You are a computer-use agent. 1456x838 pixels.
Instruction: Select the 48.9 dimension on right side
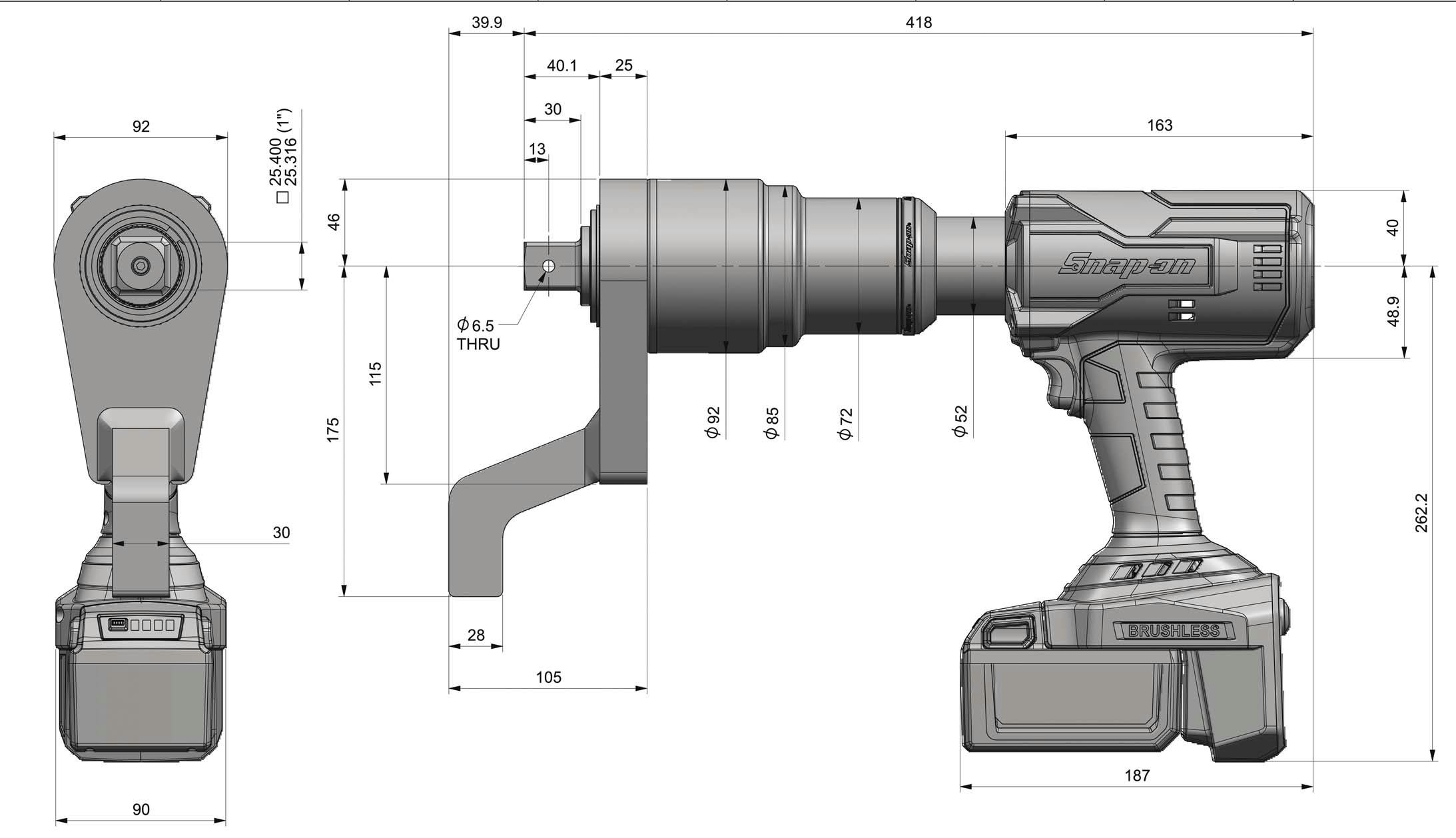[x=1393, y=311]
